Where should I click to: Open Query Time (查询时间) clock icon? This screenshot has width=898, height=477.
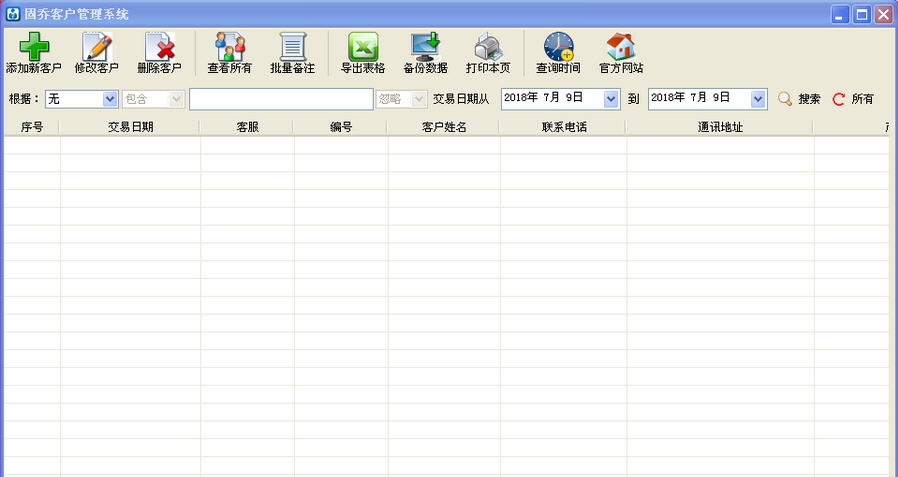coord(558,46)
